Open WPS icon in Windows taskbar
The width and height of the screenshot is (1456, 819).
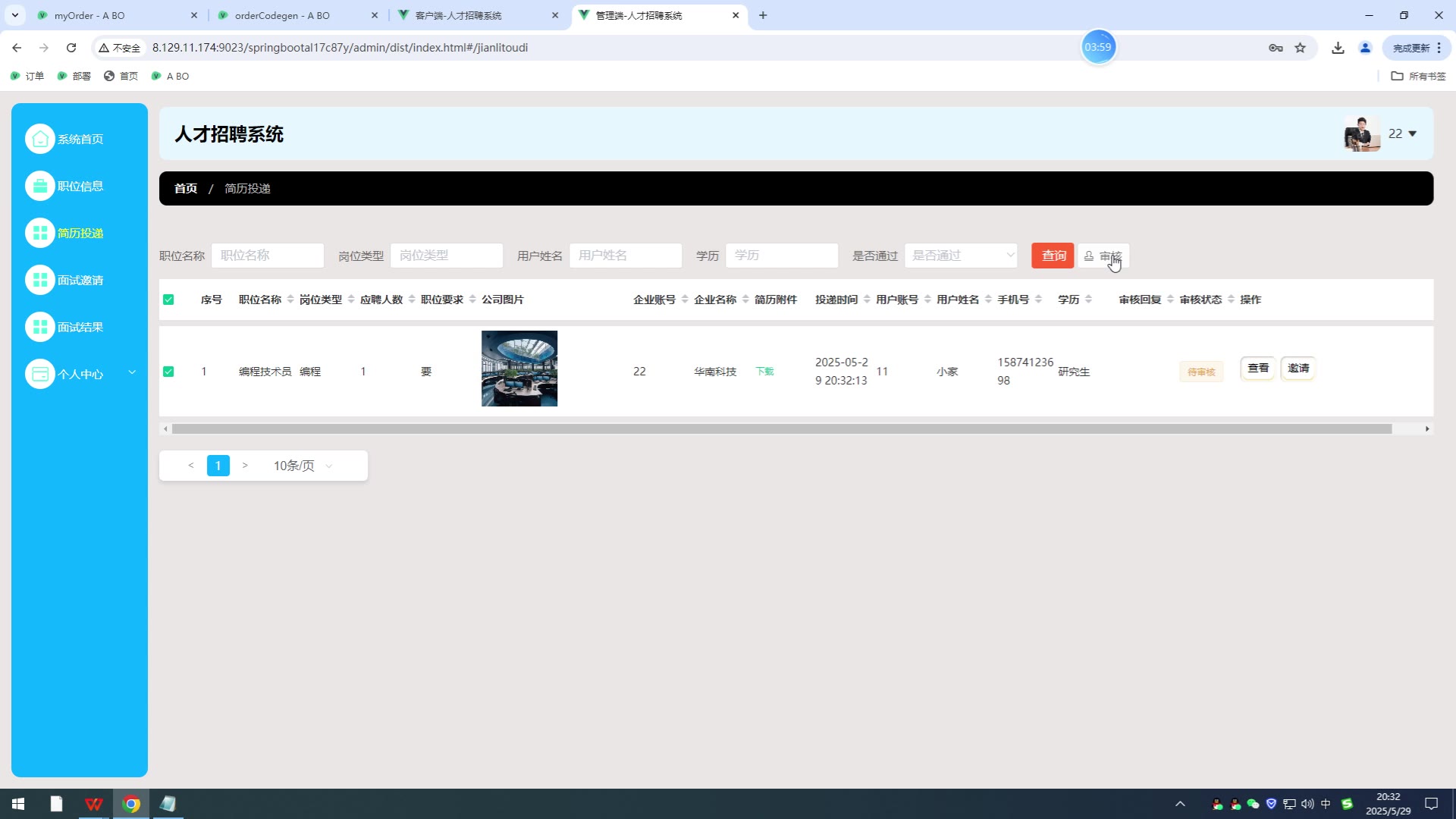tap(93, 804)
